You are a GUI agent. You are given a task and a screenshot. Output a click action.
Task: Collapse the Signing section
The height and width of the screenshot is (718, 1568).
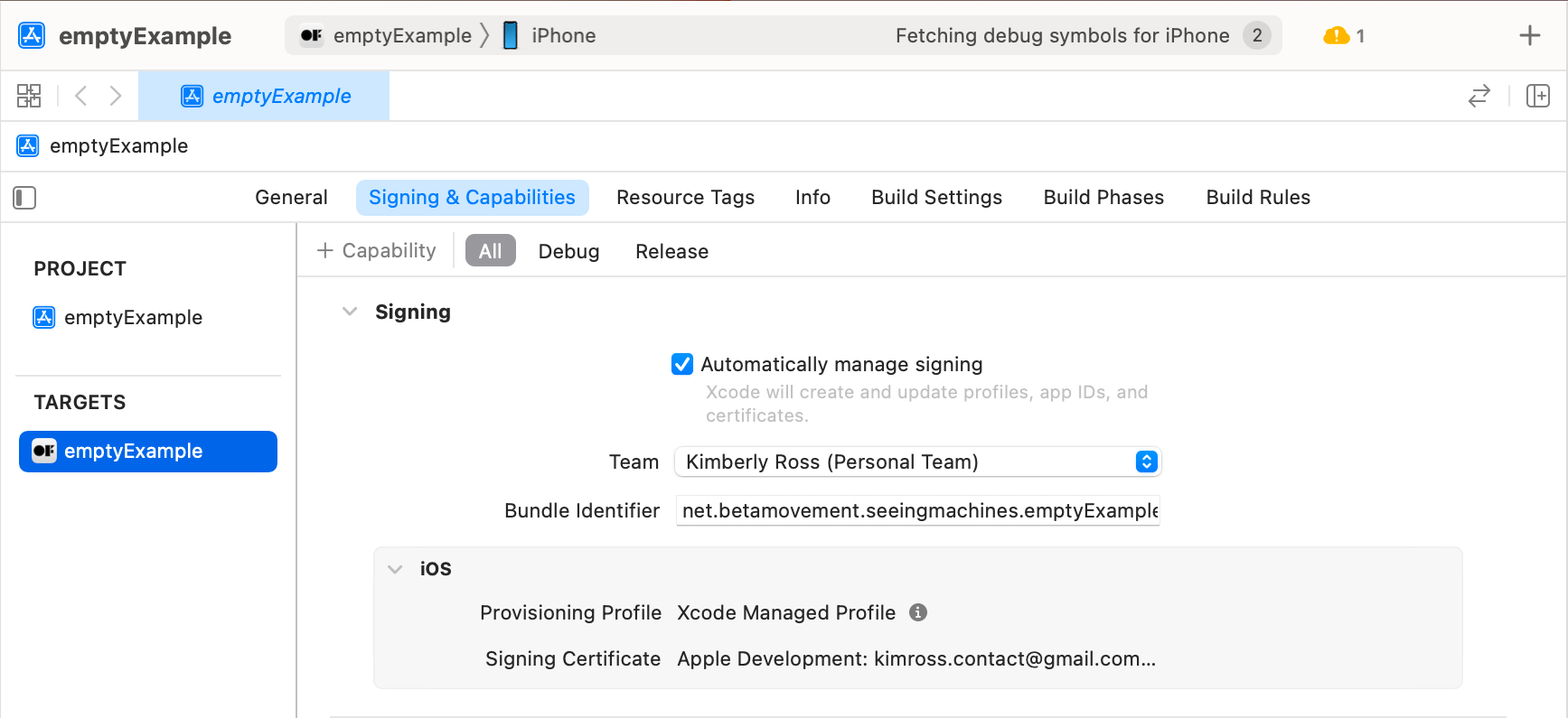point(350,312)
